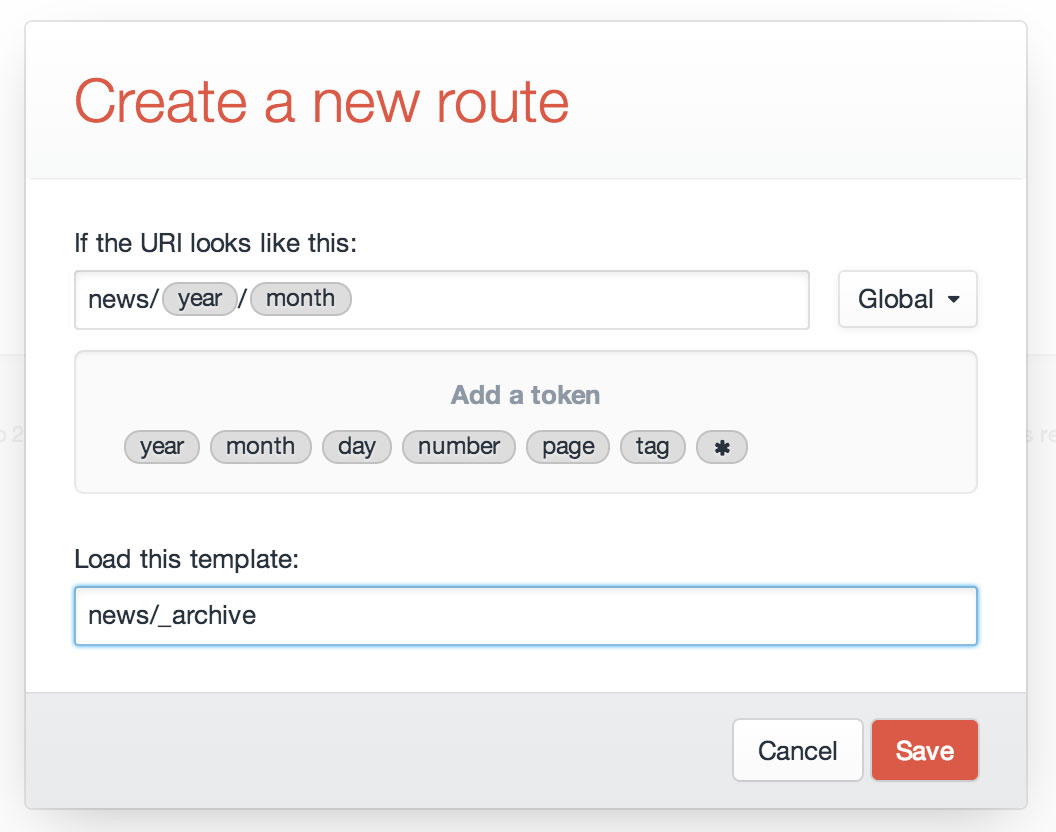Select the "year" token inside the URI field
1056x832 pixels.
[199, 298]
